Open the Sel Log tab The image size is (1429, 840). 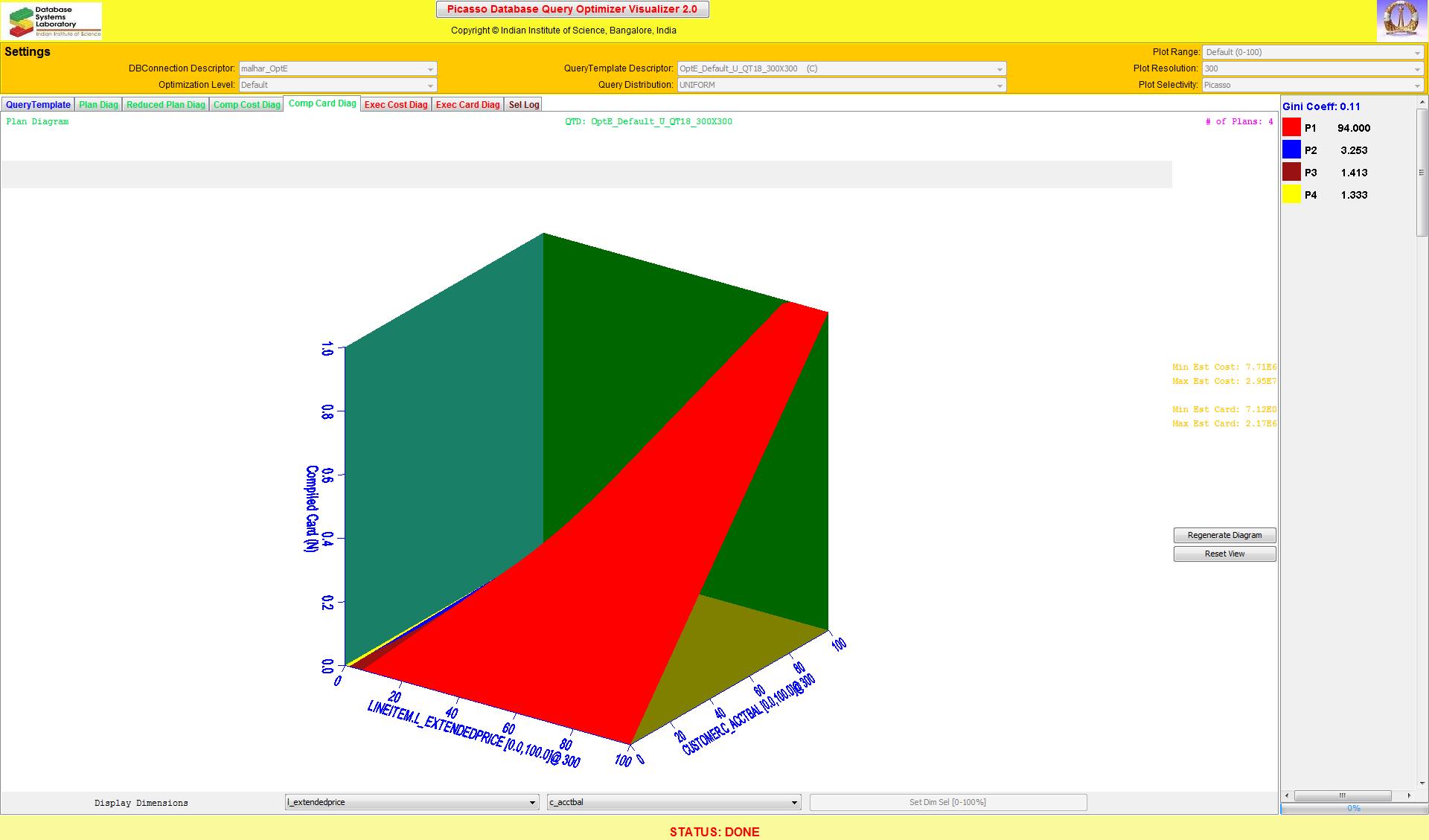(x=523, y=105)
